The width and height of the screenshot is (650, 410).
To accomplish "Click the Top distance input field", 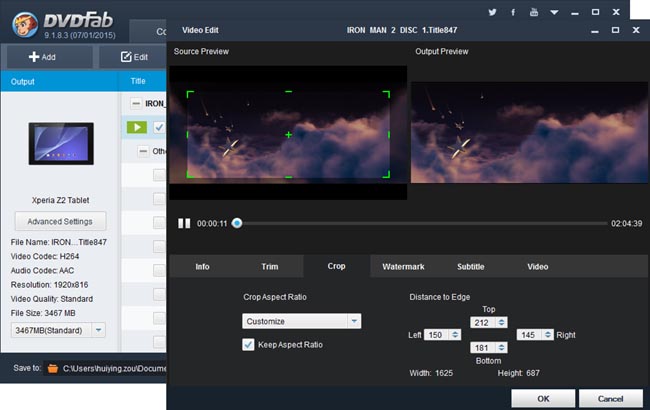I will [x=483, y=323].
